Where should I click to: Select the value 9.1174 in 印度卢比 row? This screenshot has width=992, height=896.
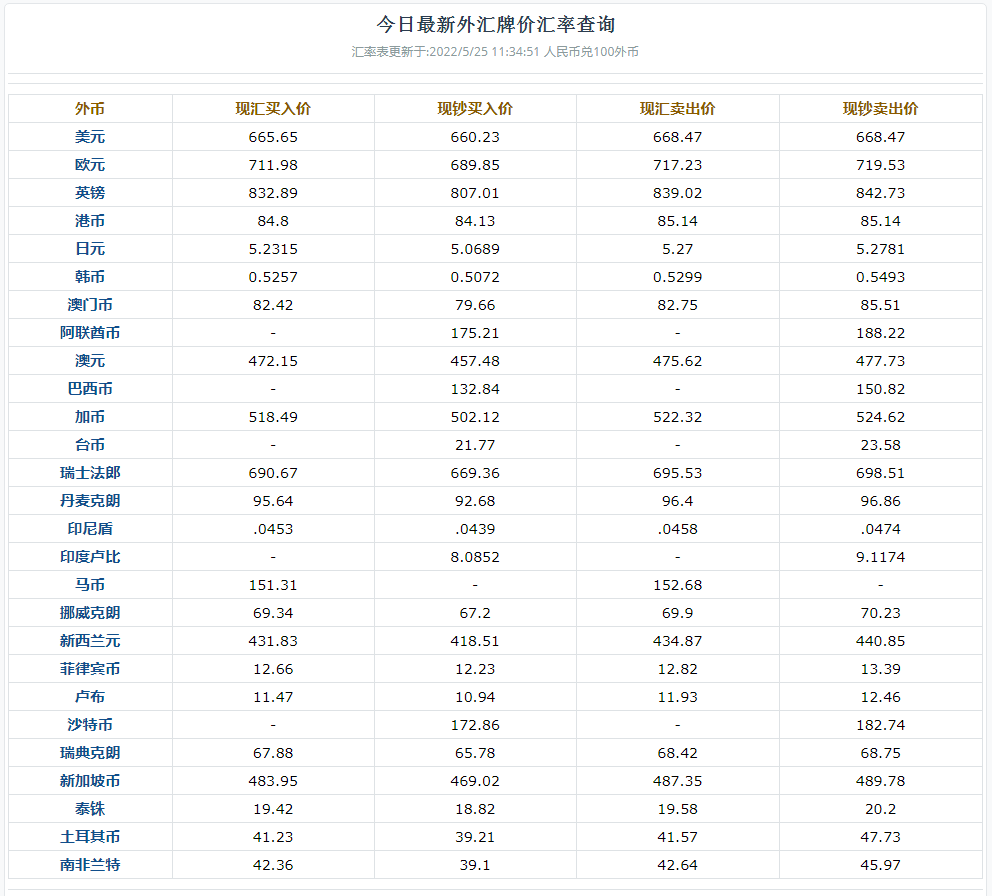(881, 557)
